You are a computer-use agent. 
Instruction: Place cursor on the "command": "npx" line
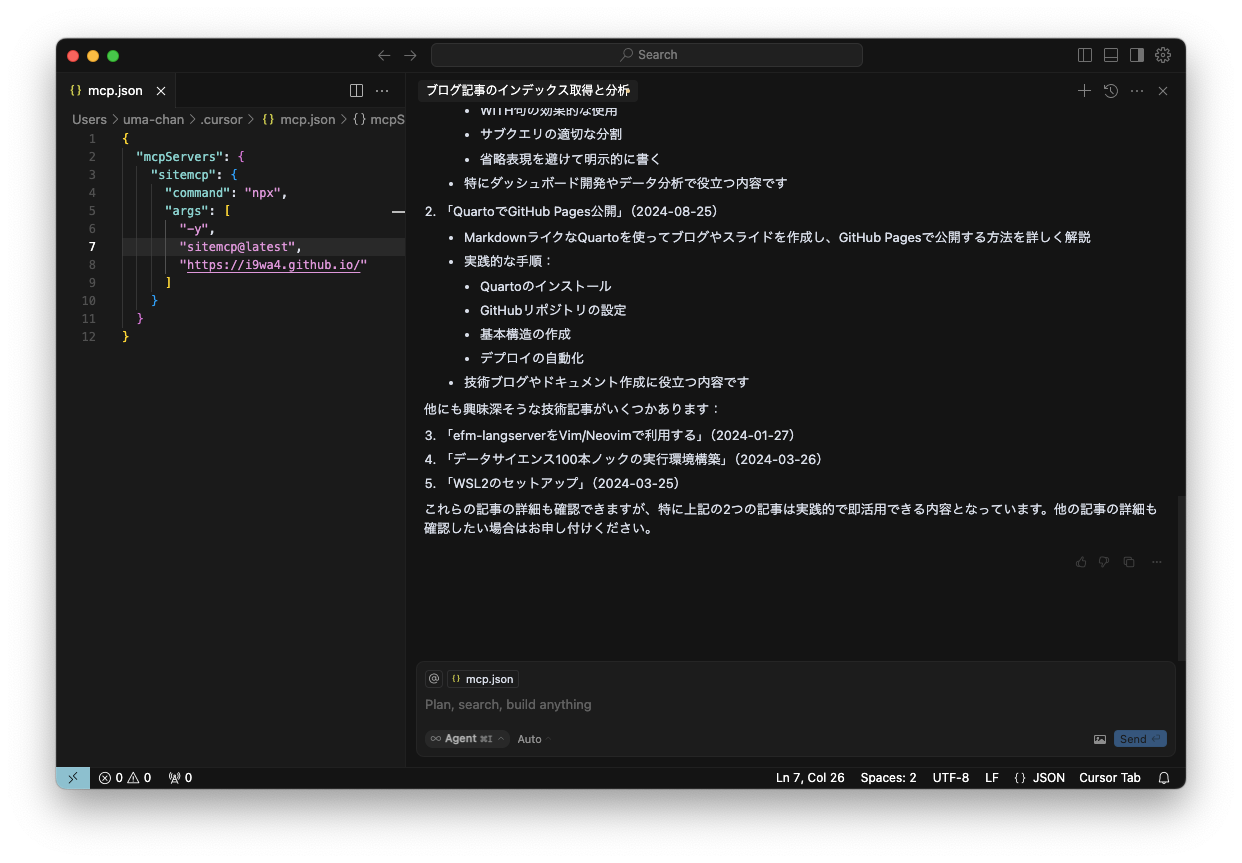pos(226,193)
